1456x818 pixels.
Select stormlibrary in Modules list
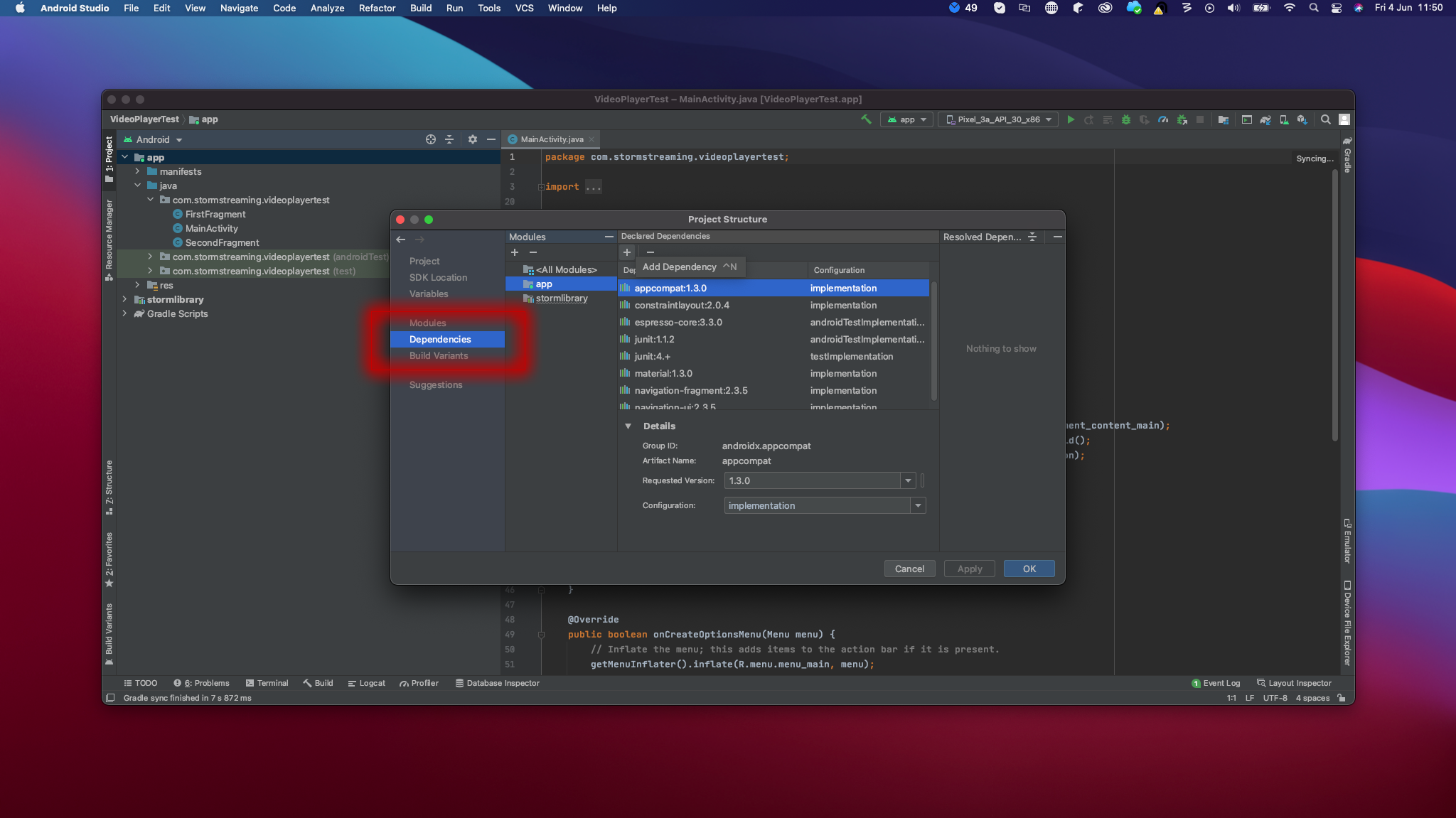(561, 298)
